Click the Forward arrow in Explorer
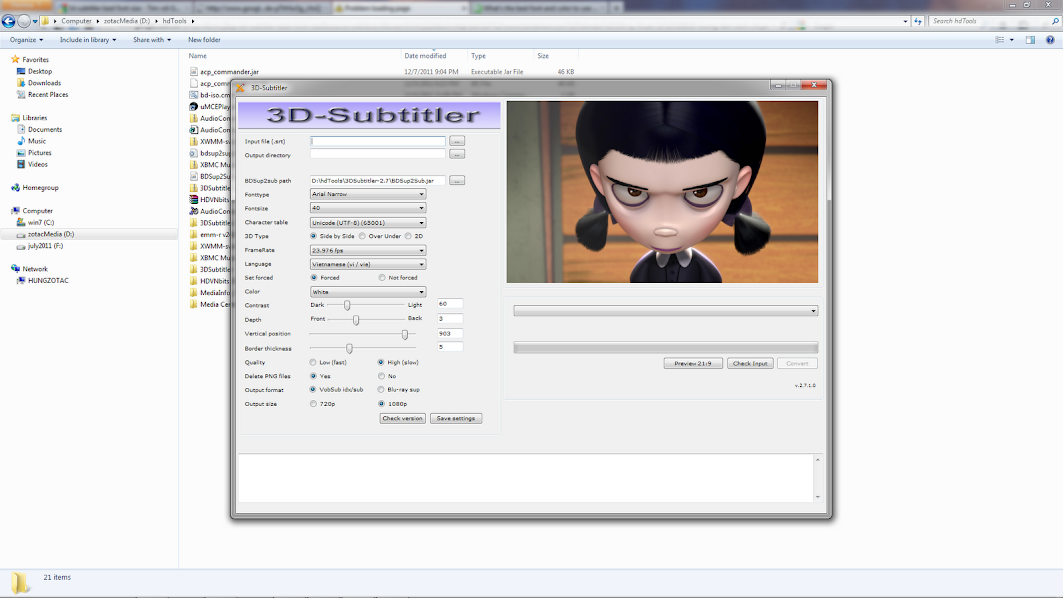This screenshot has width=1063, height=598. pos(24,21)
